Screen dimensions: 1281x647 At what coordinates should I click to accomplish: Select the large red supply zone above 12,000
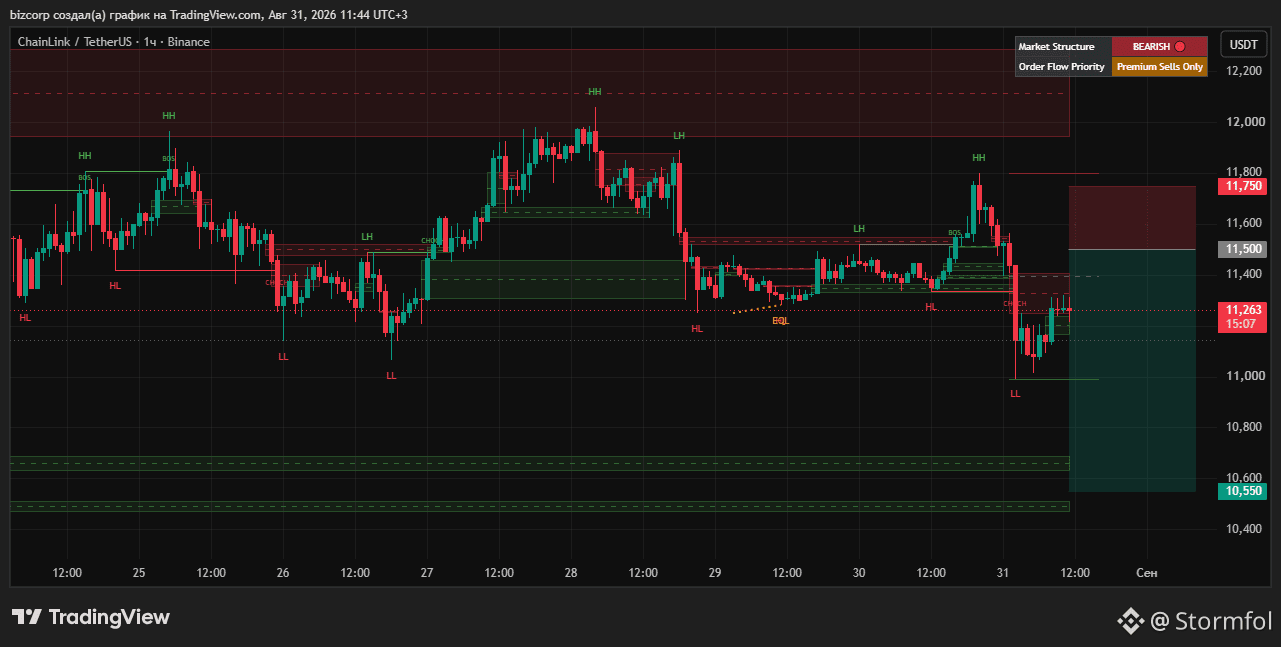tap(540, 92)
